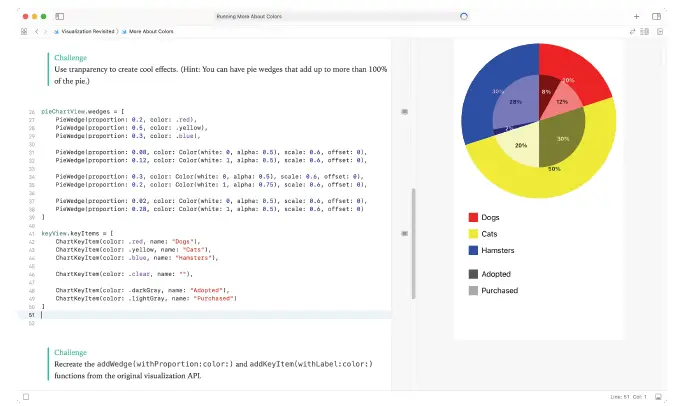Click the ChartKeyItem color .clear code line
The height and width of the screenshot is (406, 675).
(x=124, y=274)
